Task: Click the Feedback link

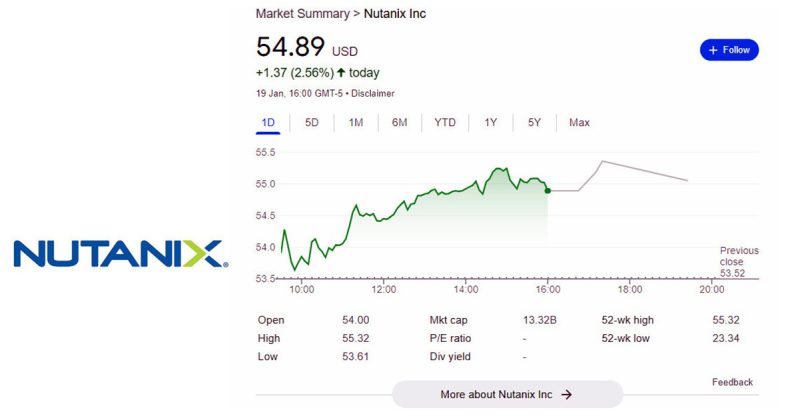Action: 732,382
